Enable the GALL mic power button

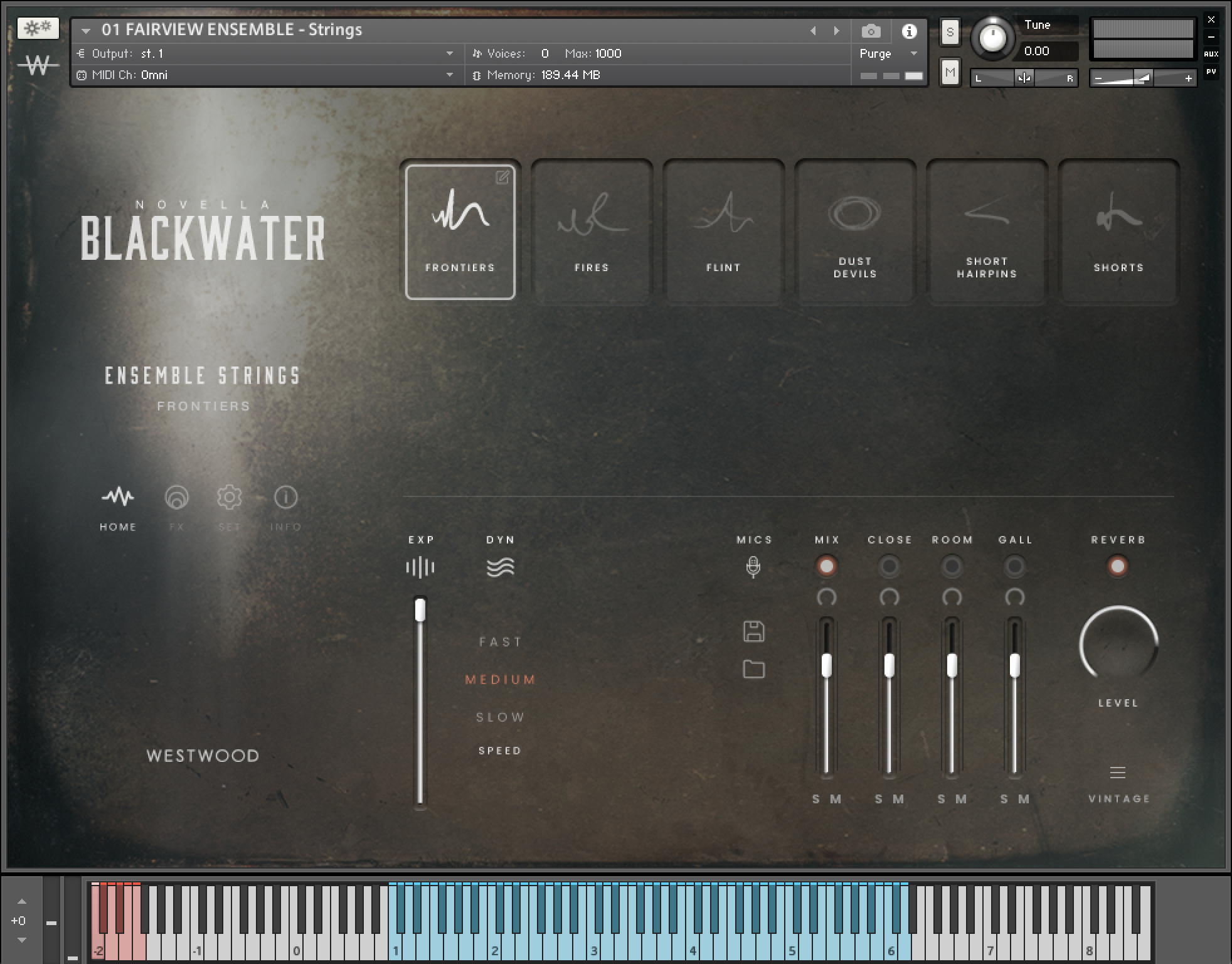coord(1014,566)
